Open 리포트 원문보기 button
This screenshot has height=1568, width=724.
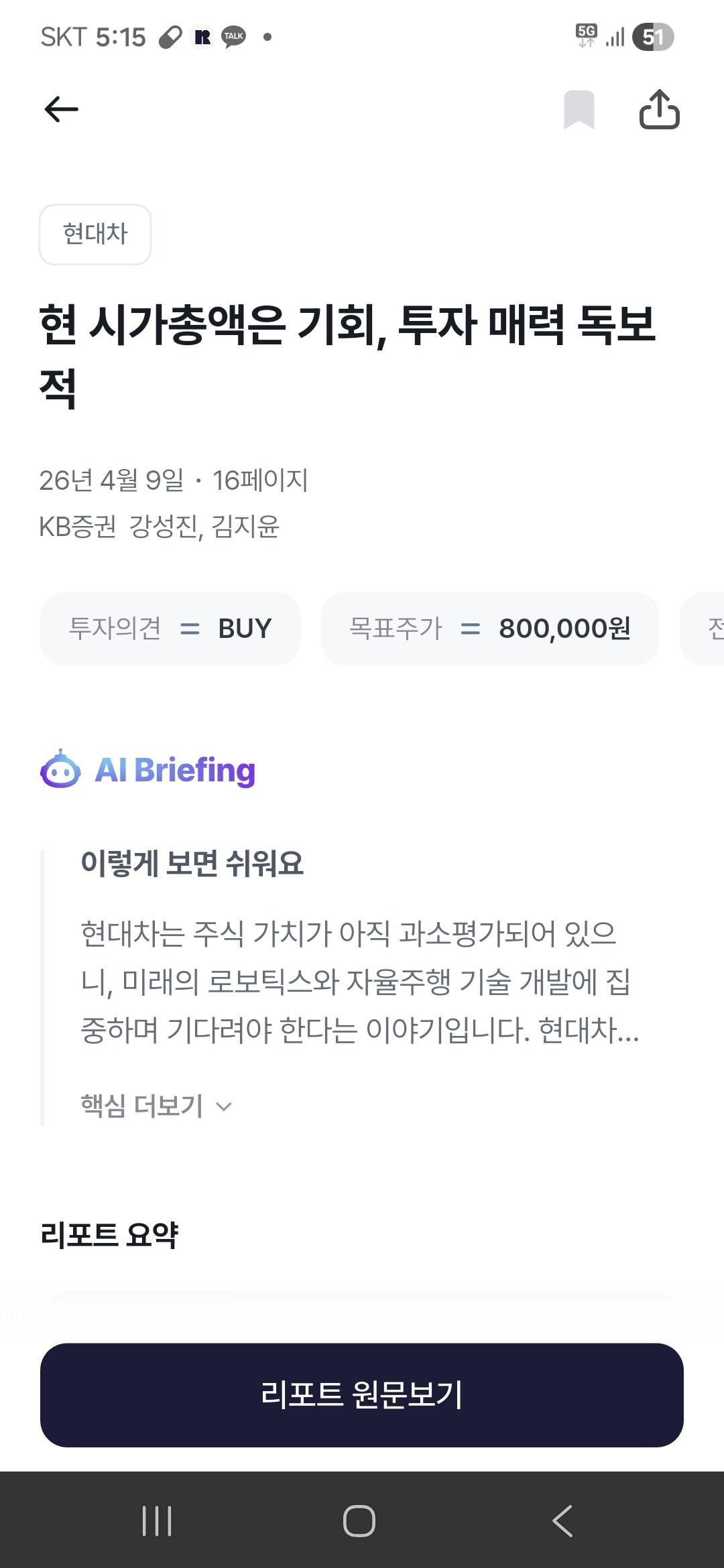(362, 1394)
